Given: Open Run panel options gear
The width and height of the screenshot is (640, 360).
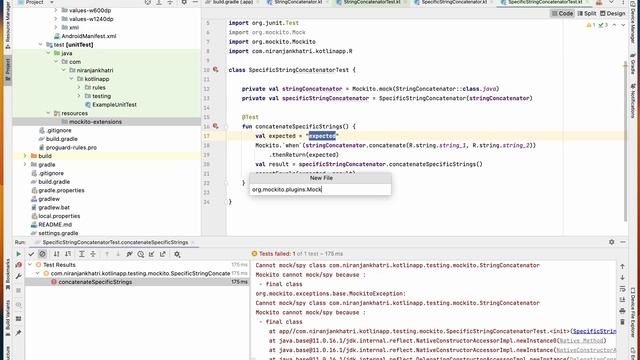Looking at the screenshot, I should 611,242.
